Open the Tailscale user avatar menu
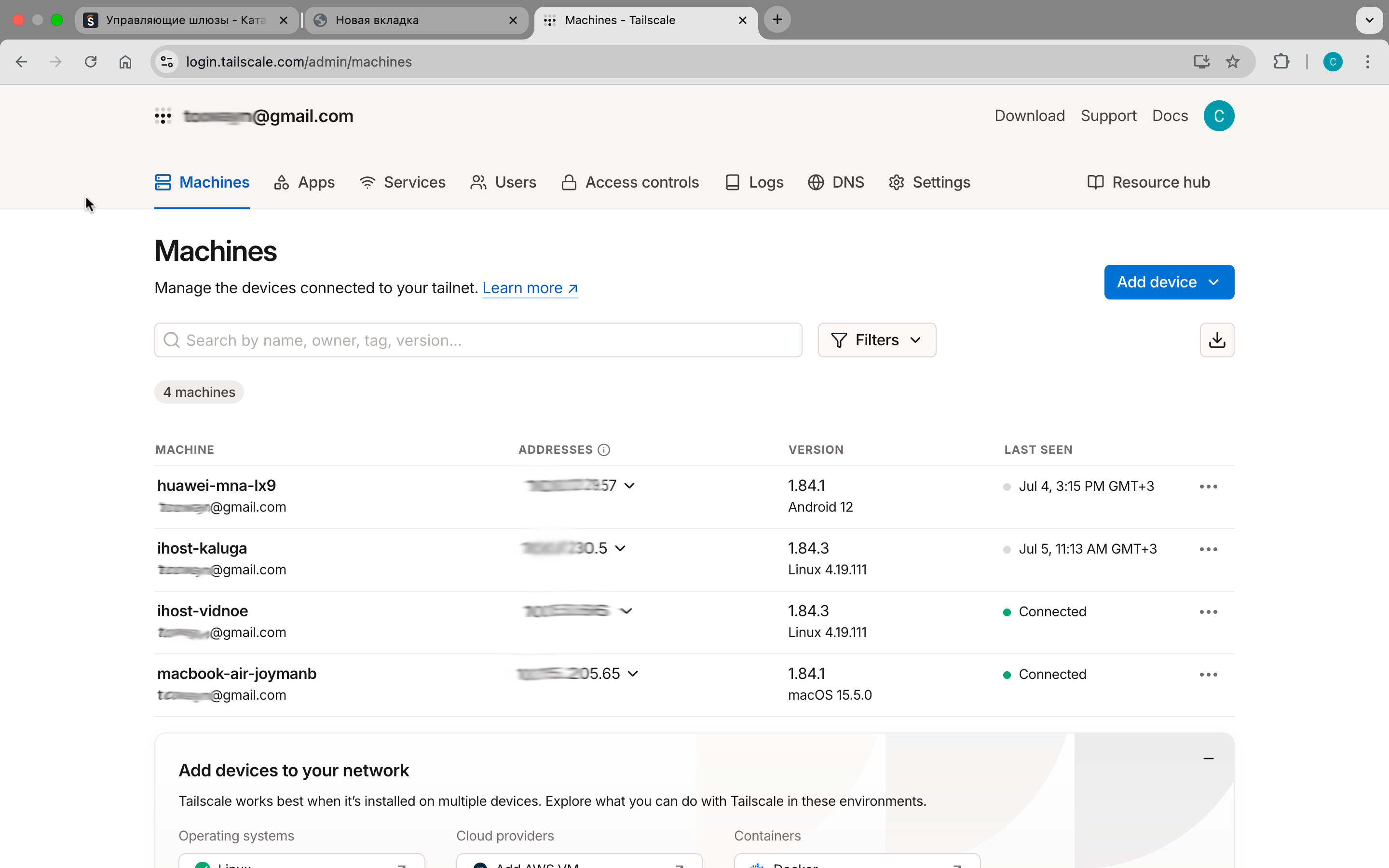 click(1219, 116)
